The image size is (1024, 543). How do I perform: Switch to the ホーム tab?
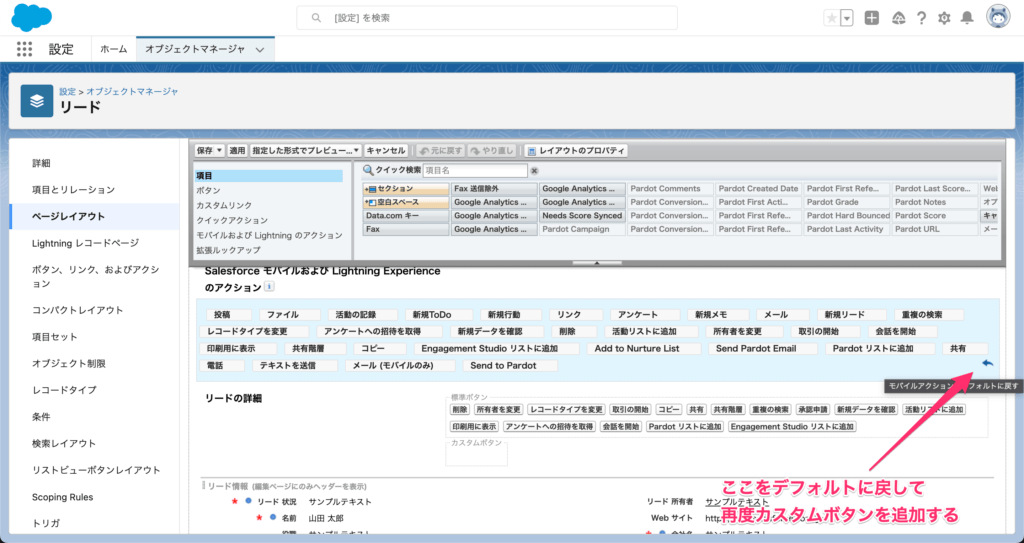[114, 49]
